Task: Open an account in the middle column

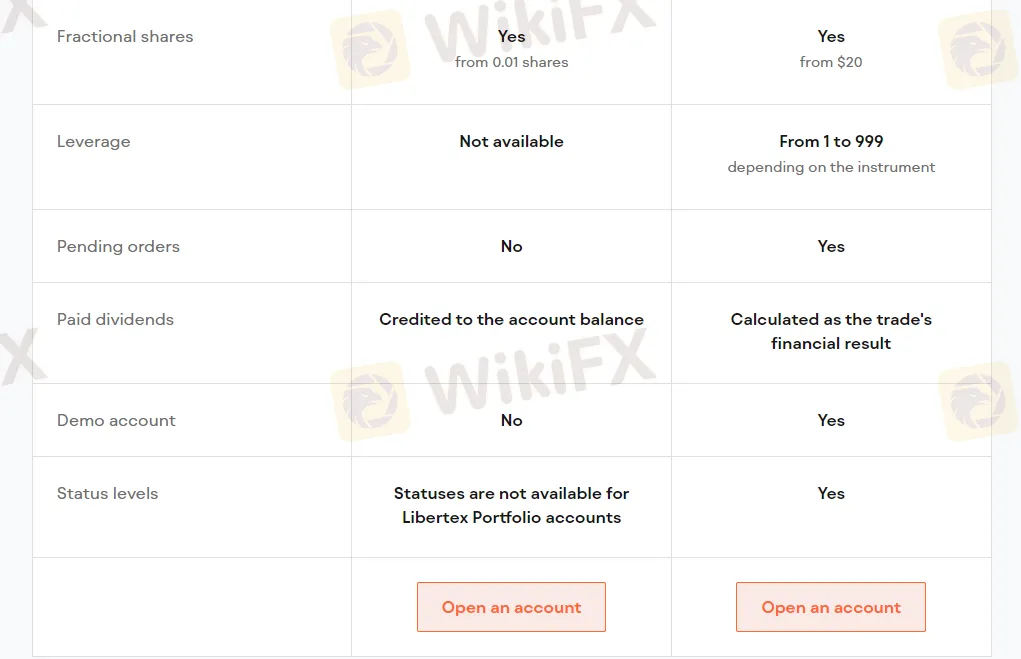Action: tap(511, 607)
